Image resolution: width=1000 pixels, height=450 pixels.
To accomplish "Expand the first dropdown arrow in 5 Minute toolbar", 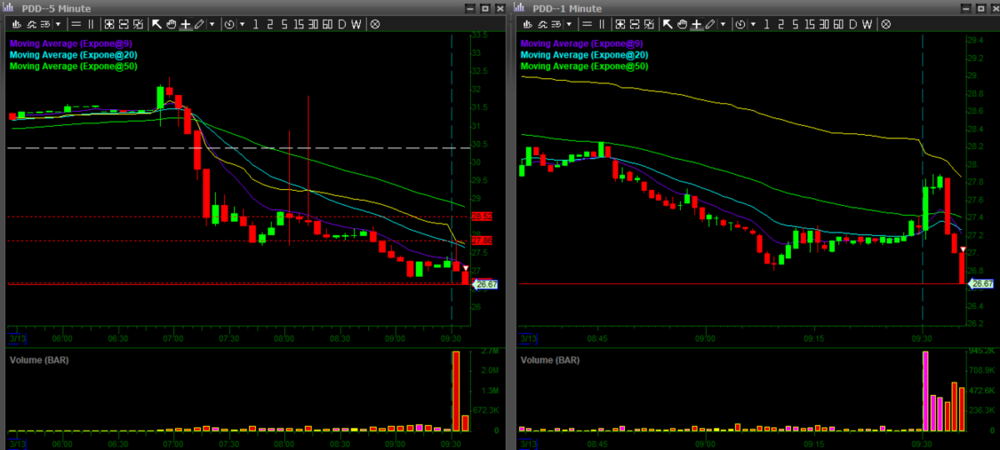I will click(x=57, y=23).
